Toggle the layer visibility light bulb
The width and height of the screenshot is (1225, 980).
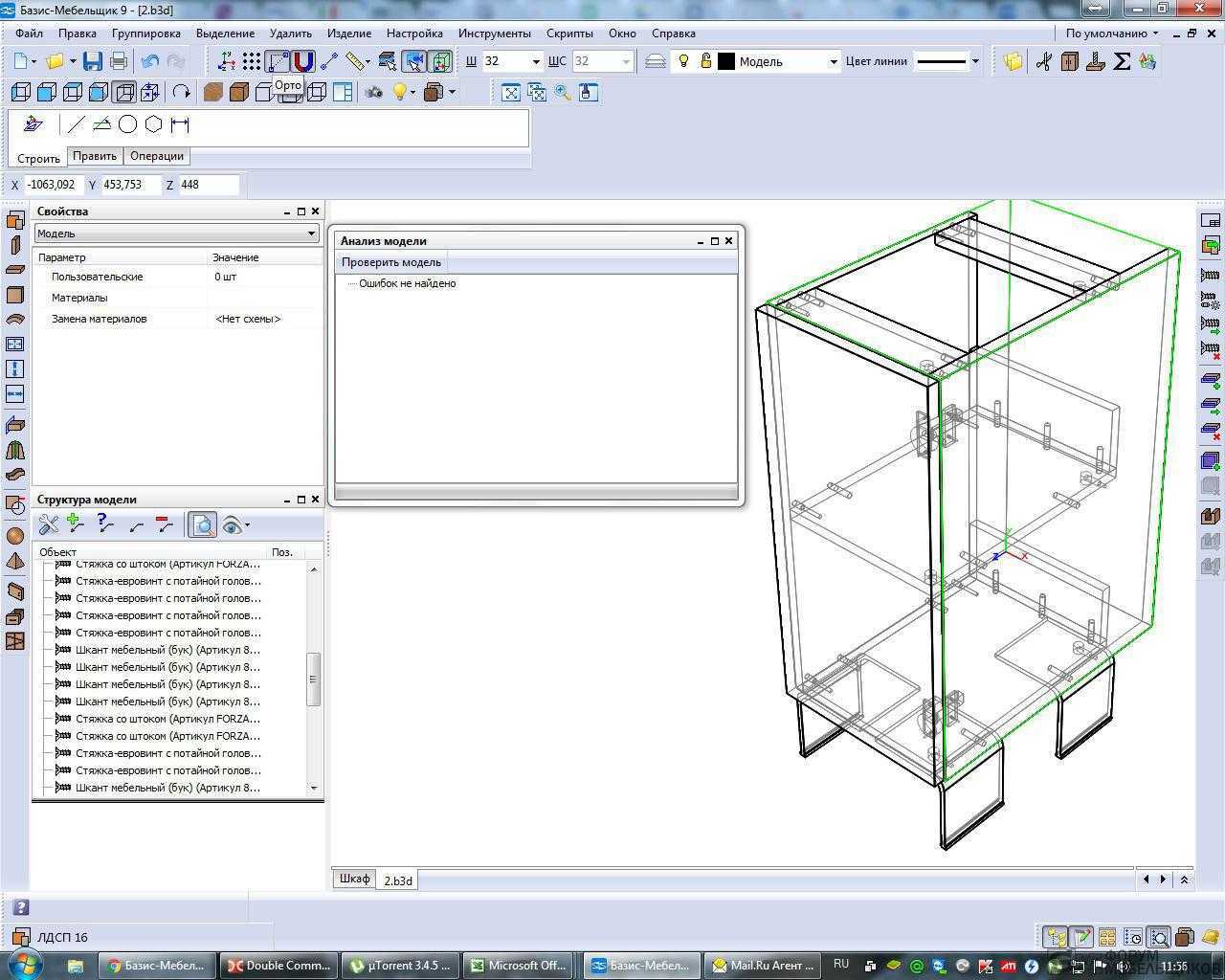(x=683, y=61)
